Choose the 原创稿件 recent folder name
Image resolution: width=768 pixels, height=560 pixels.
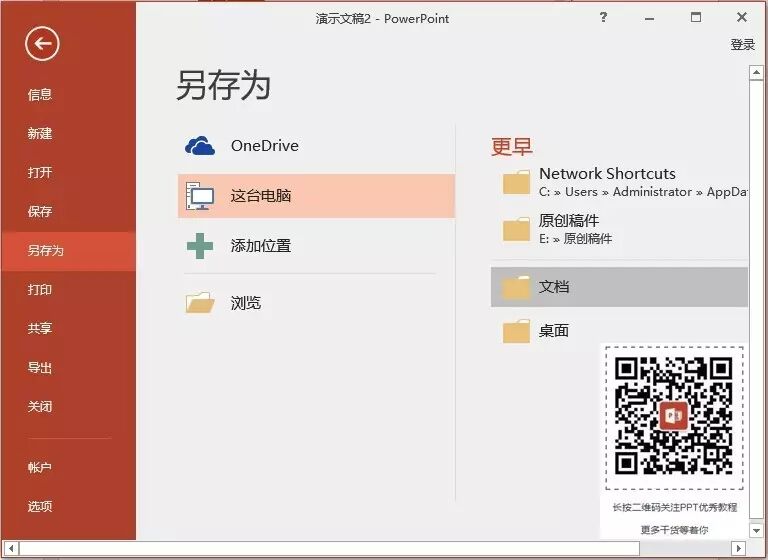pos(569,220)
